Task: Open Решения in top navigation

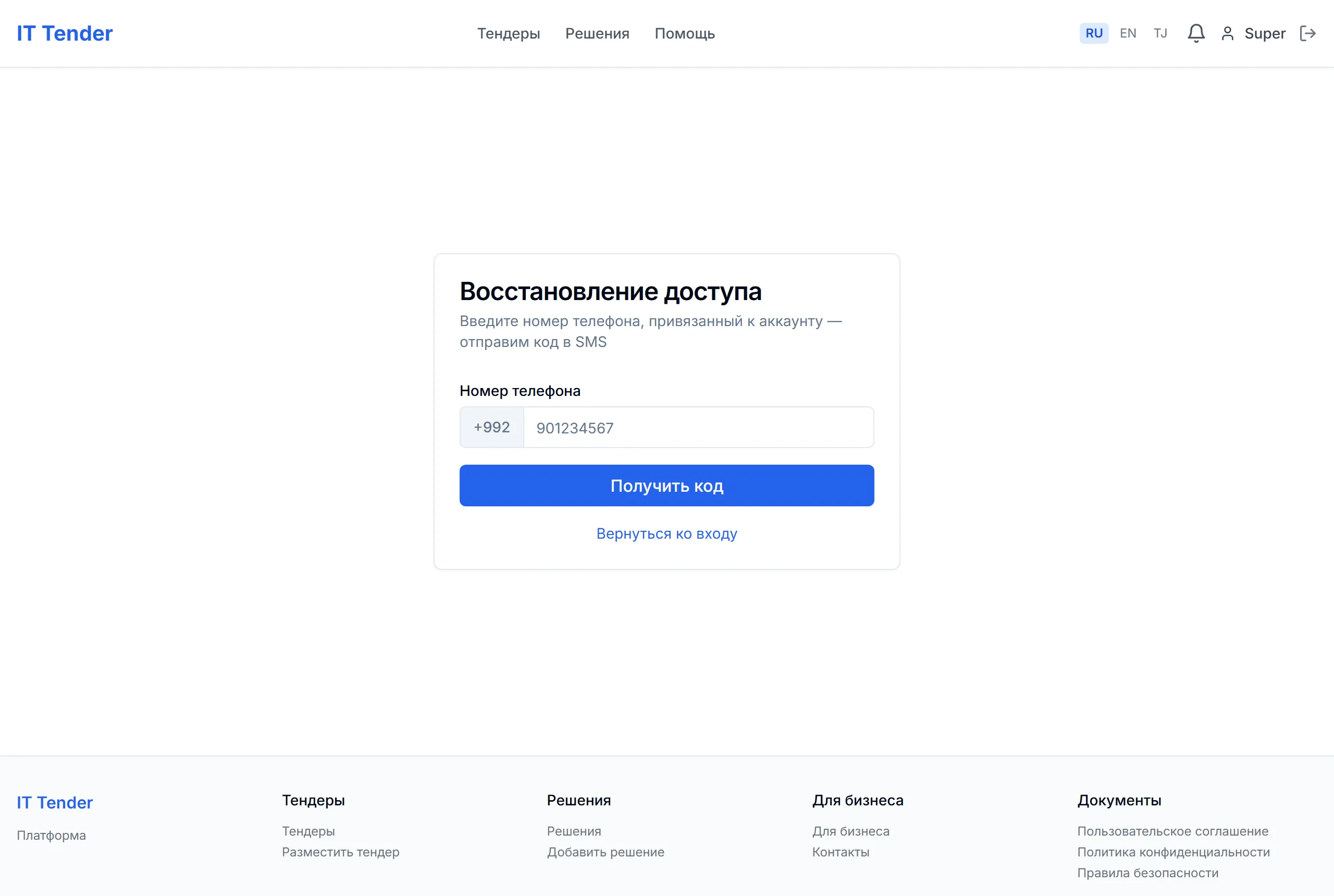Action: coord(597,34)
